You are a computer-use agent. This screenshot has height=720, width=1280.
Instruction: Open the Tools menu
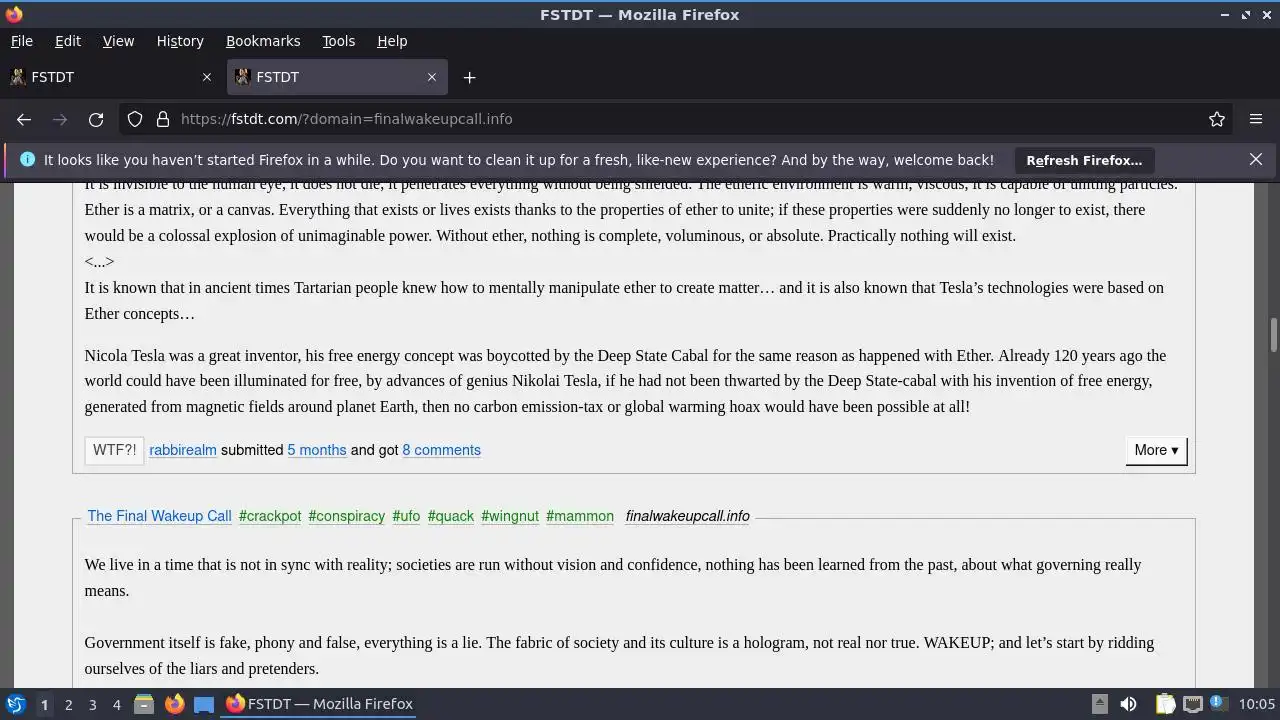pyautogui.click(x=338, y=41)
